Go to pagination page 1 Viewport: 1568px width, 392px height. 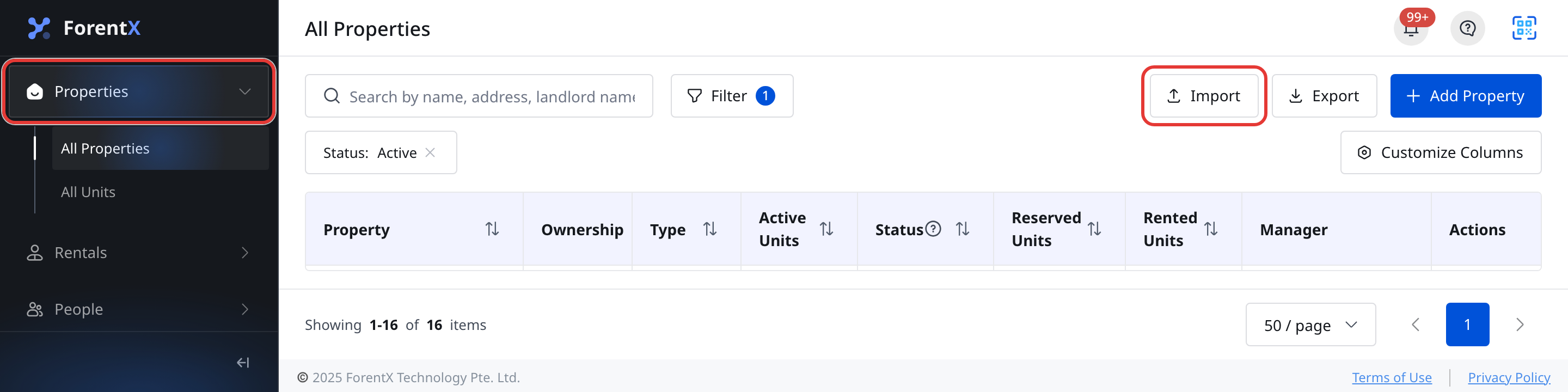coord(1467,324)
